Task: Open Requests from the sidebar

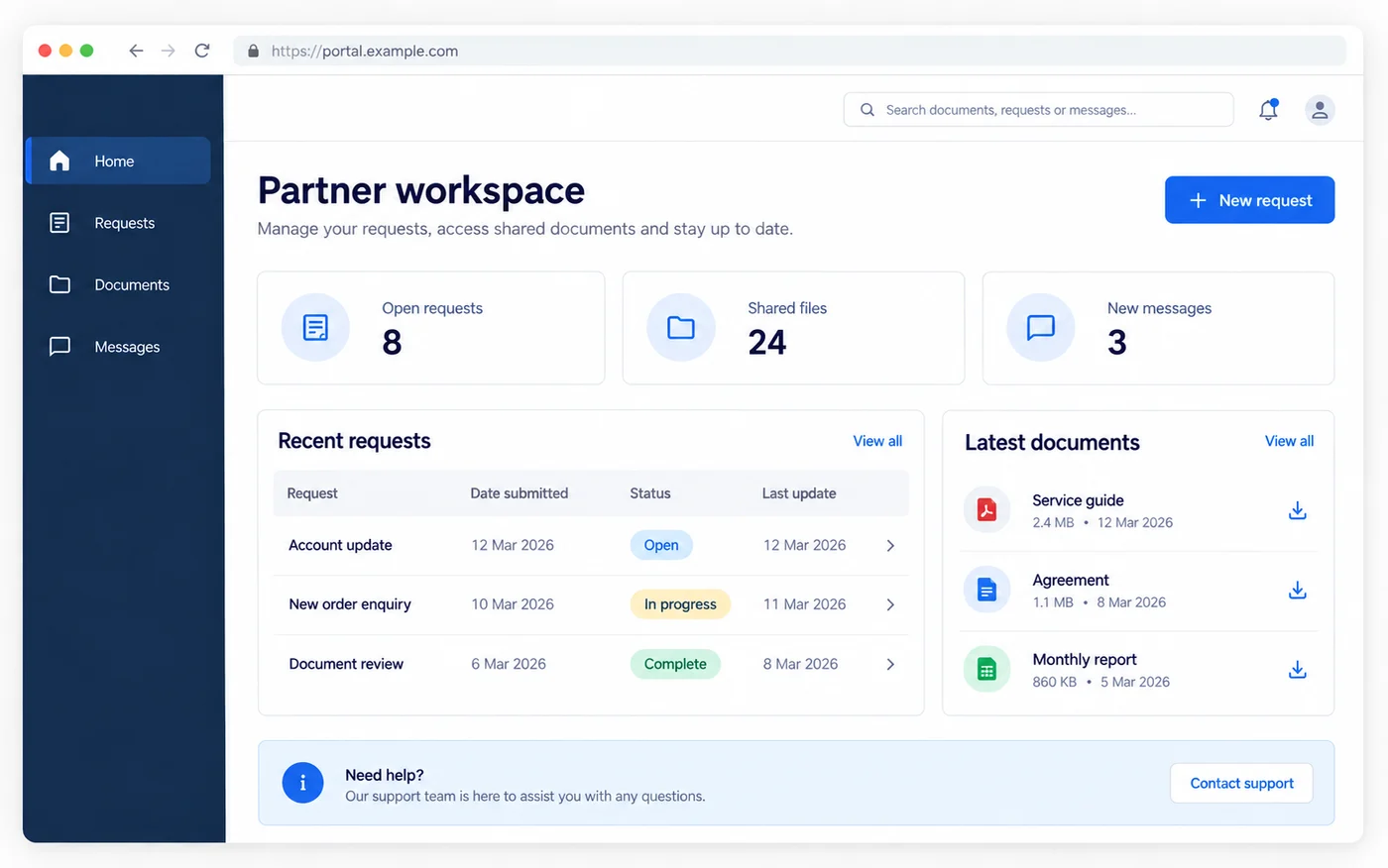Action: 118,223
